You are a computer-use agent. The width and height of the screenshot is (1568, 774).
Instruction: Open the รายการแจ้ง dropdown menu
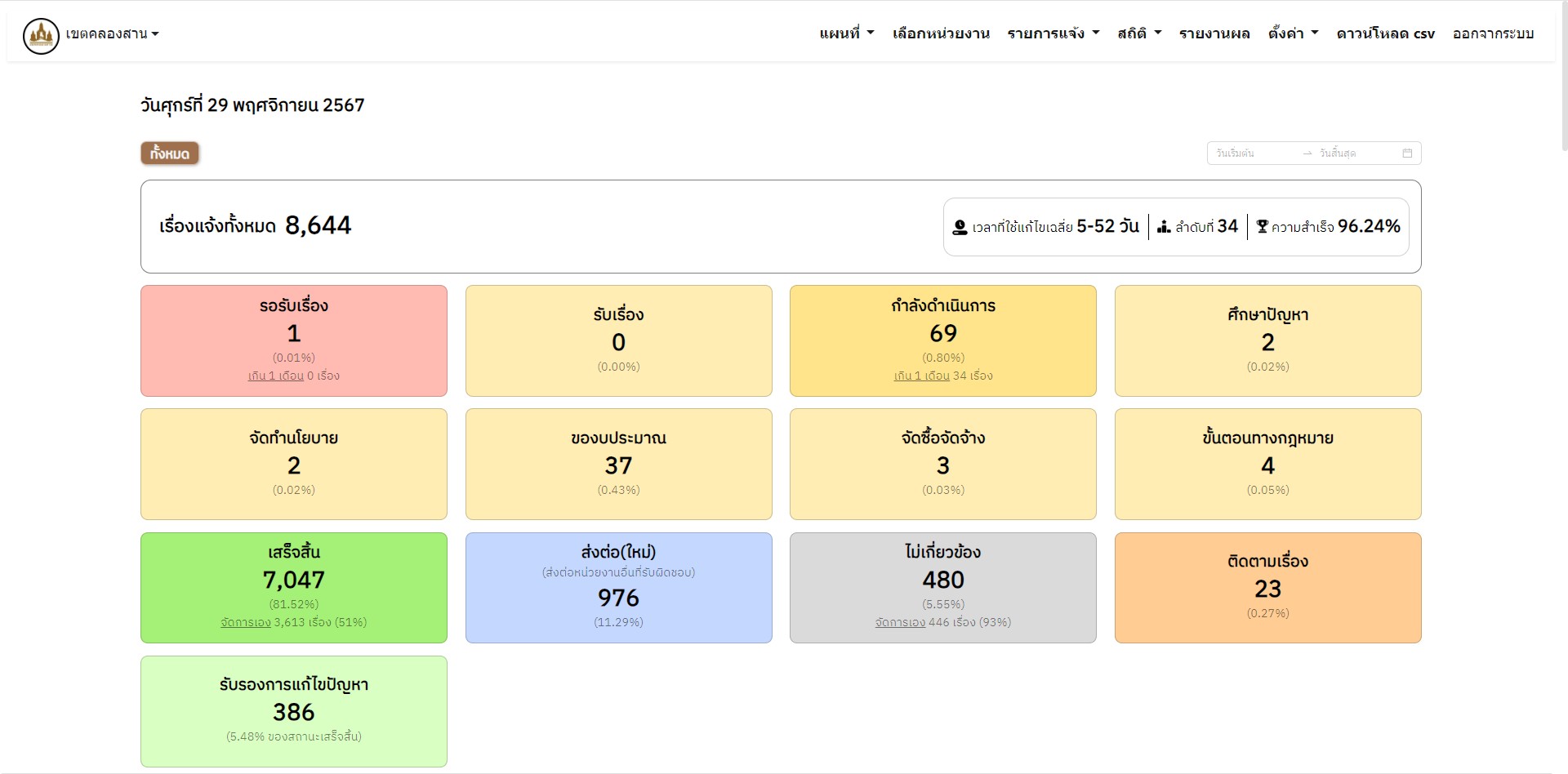coord(1053,33)
